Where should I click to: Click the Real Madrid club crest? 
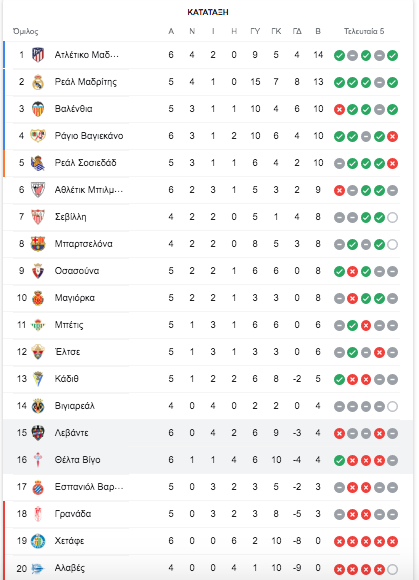click(x=38, y=82)
